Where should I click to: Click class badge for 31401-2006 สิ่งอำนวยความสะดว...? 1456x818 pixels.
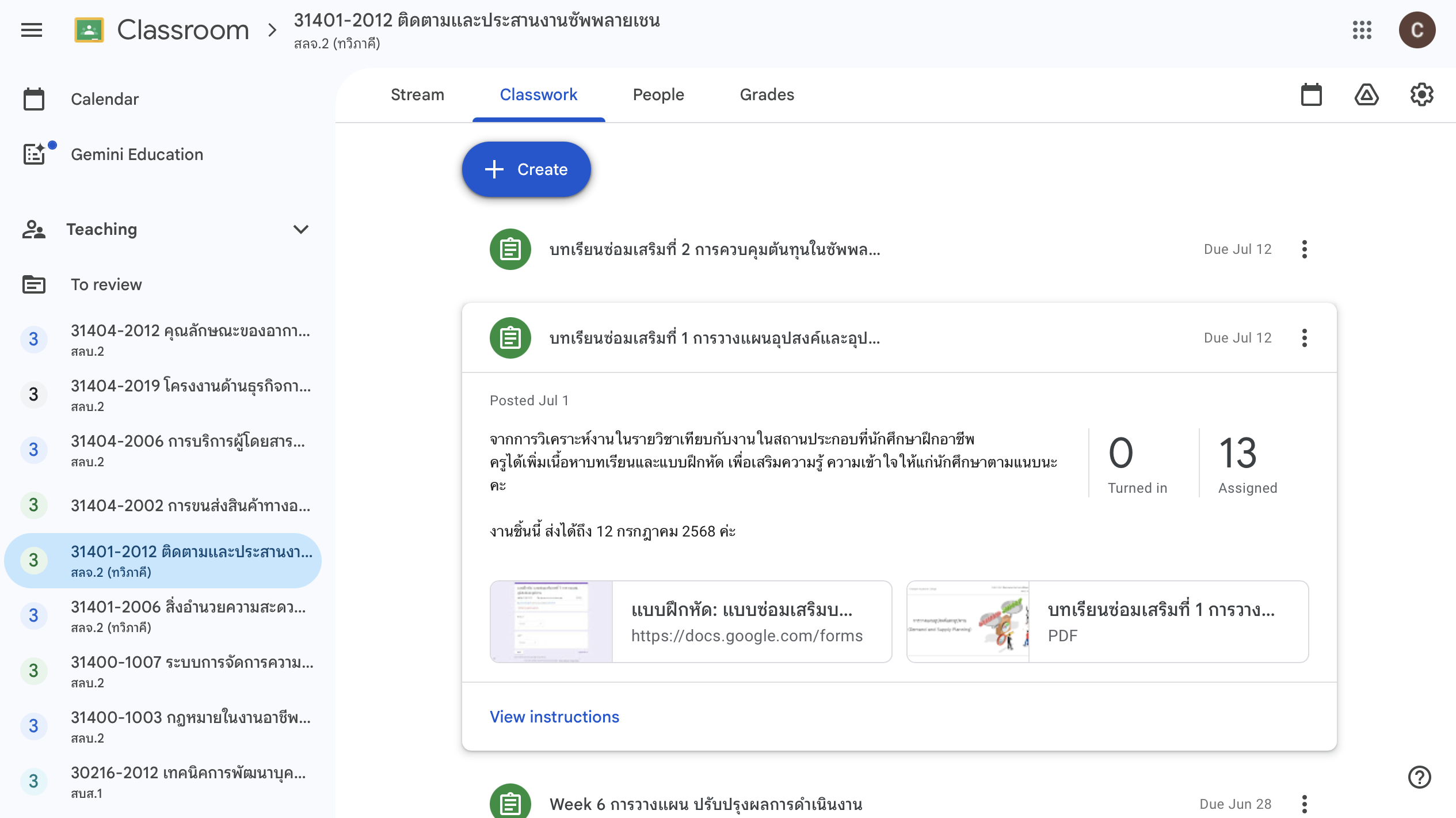[x=33, y=615]
